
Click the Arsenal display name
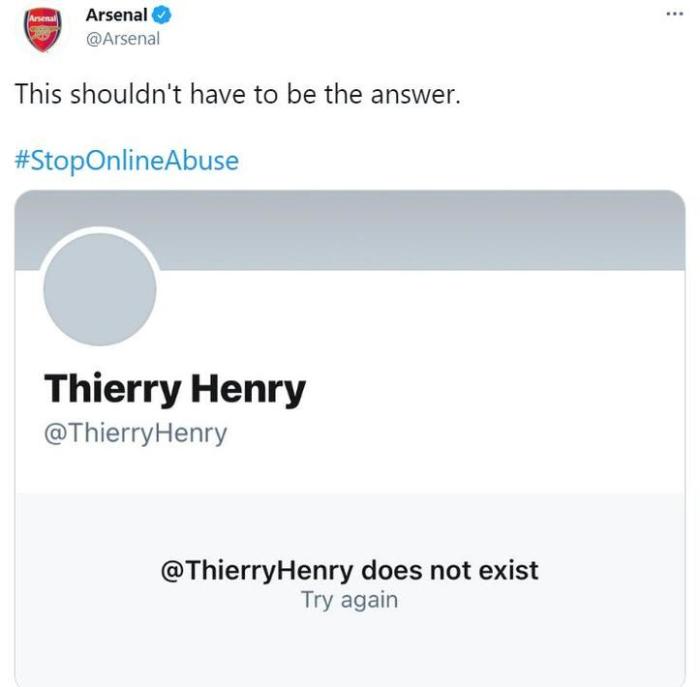click(x=116, y=16)
